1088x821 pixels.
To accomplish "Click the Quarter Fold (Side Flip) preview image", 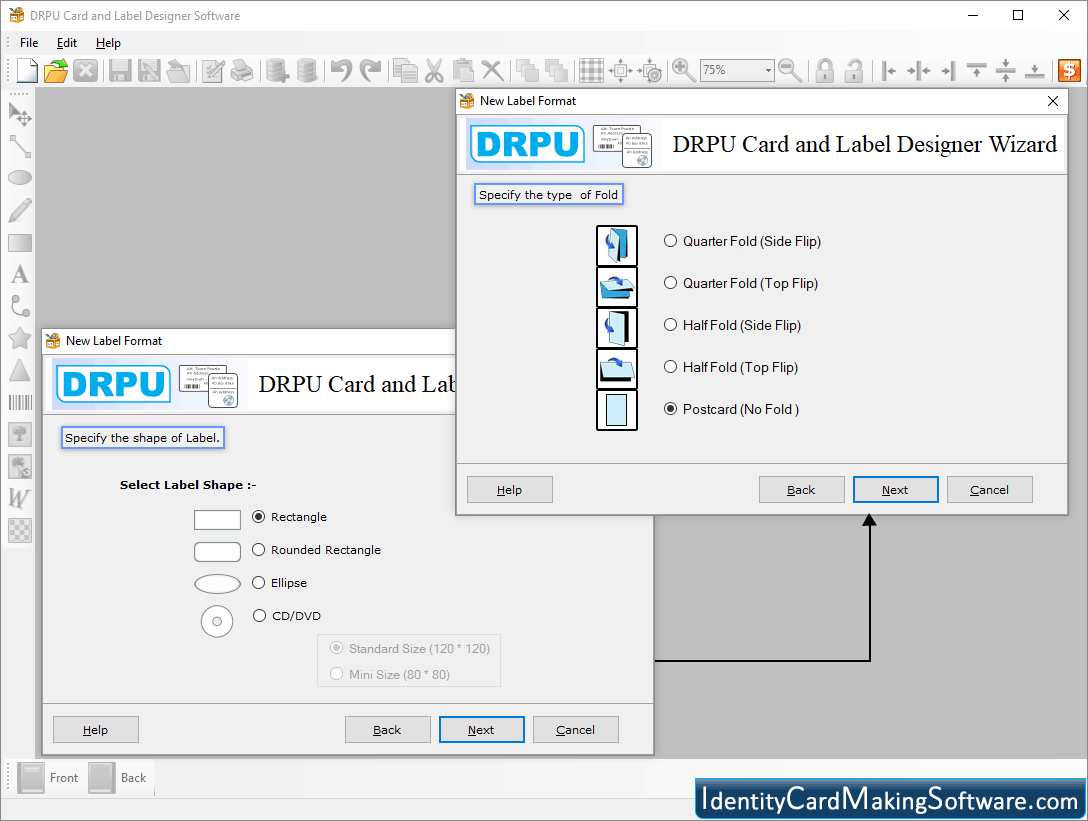I will [x=617, y=245].
